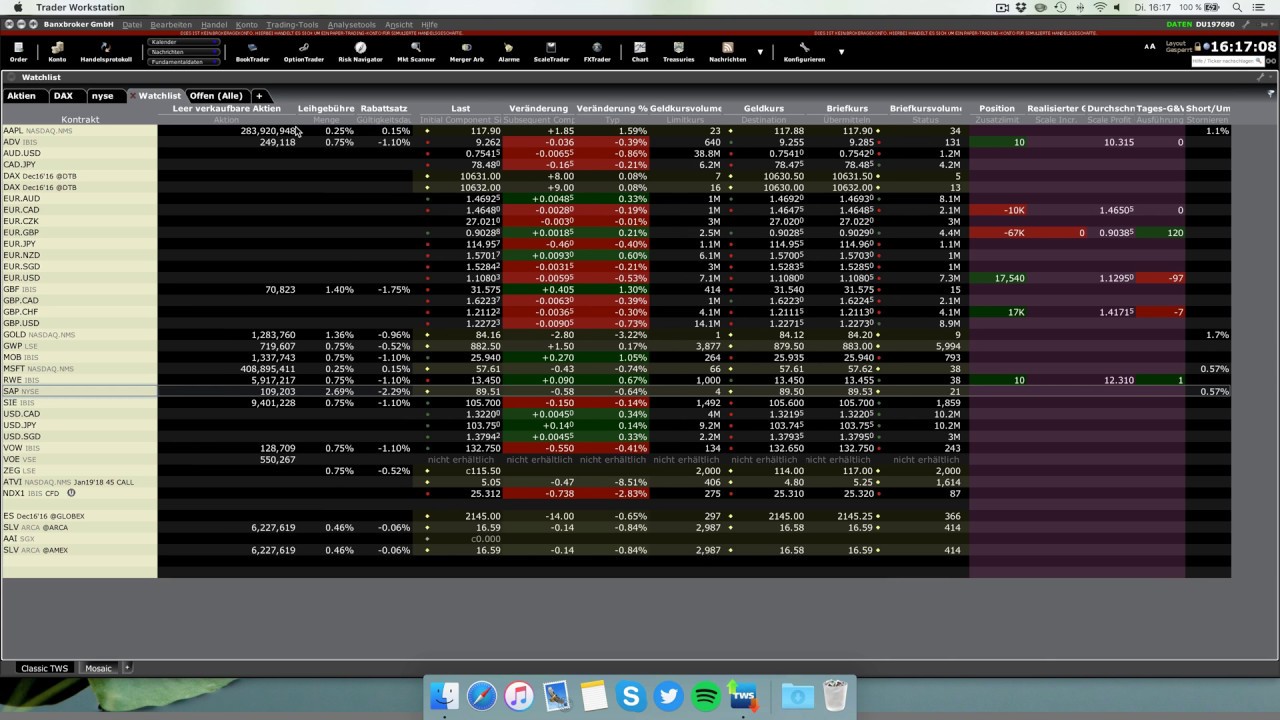Screen dimensions: 1280x720
Task: Open the Datei menu
Action: pyautogui.click(x=132, y=24)
